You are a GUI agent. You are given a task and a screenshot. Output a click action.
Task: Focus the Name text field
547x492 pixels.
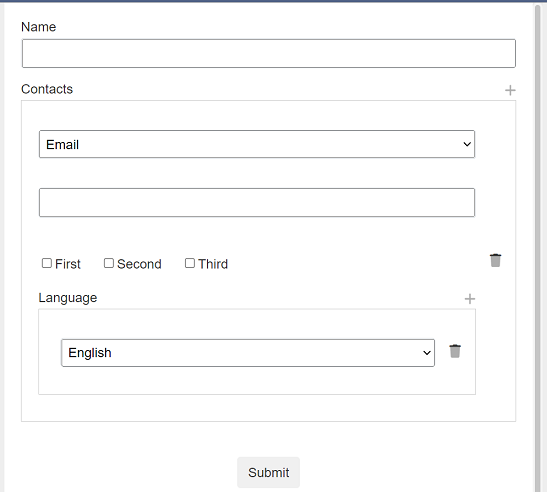pos(269,53)
